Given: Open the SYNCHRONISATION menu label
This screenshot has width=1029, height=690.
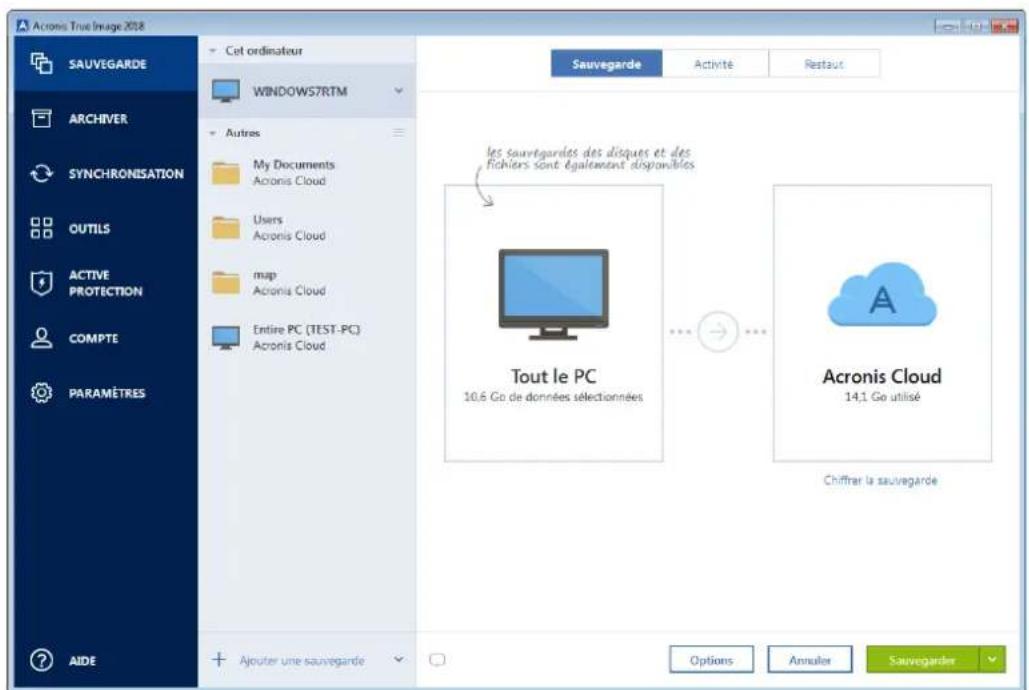Looking at the screenshot, I should click(x=126, y=173).
